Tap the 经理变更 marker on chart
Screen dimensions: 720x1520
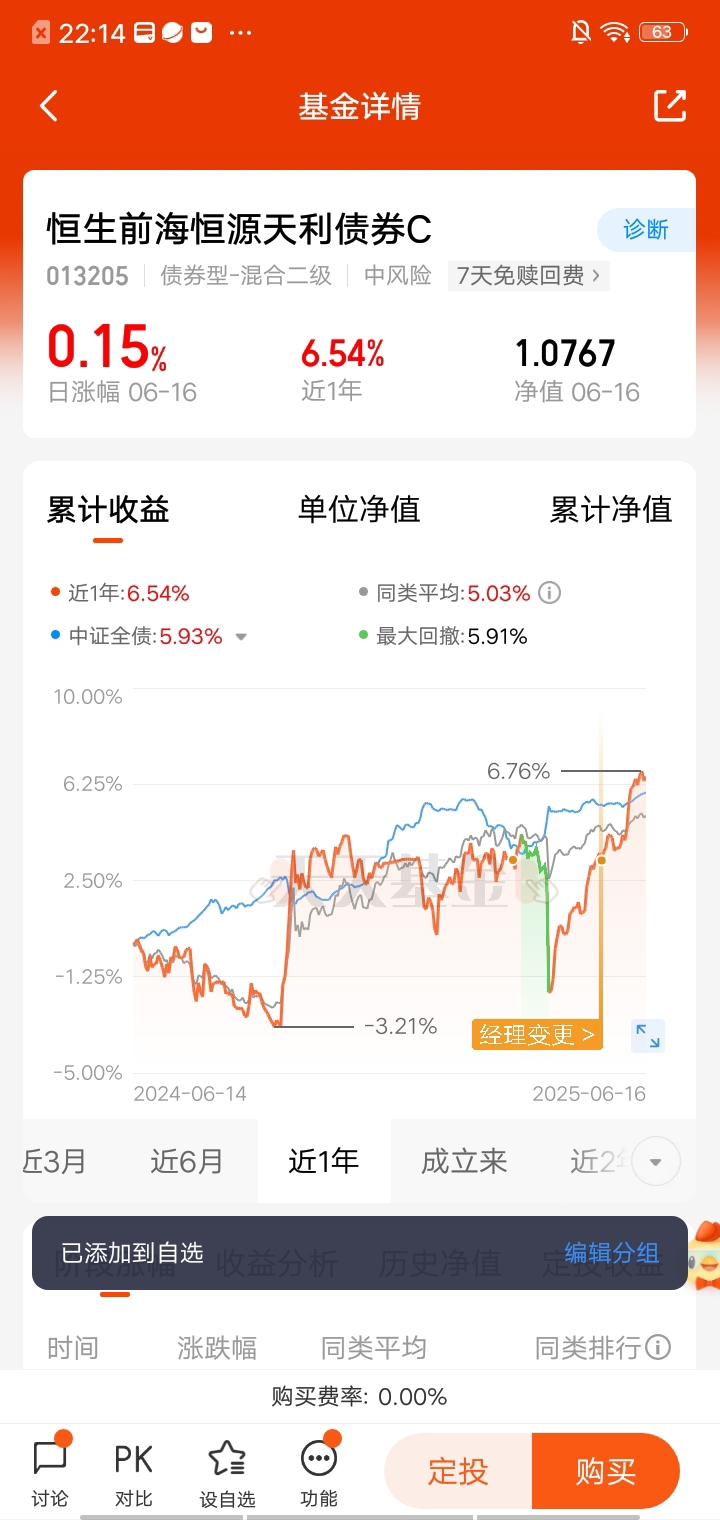(x=537, y=1034)
